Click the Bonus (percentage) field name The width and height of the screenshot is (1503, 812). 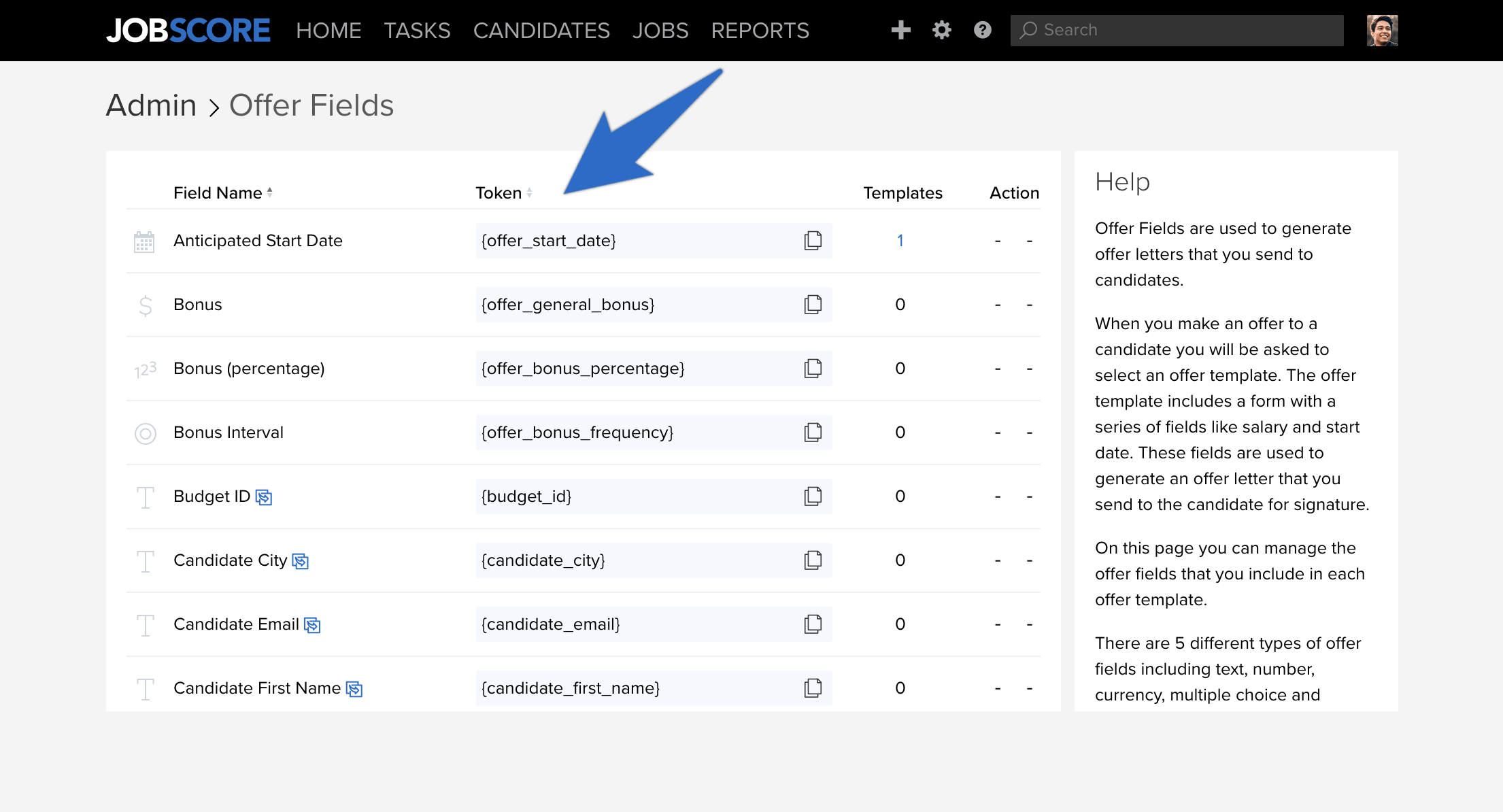tap(249, 369)
